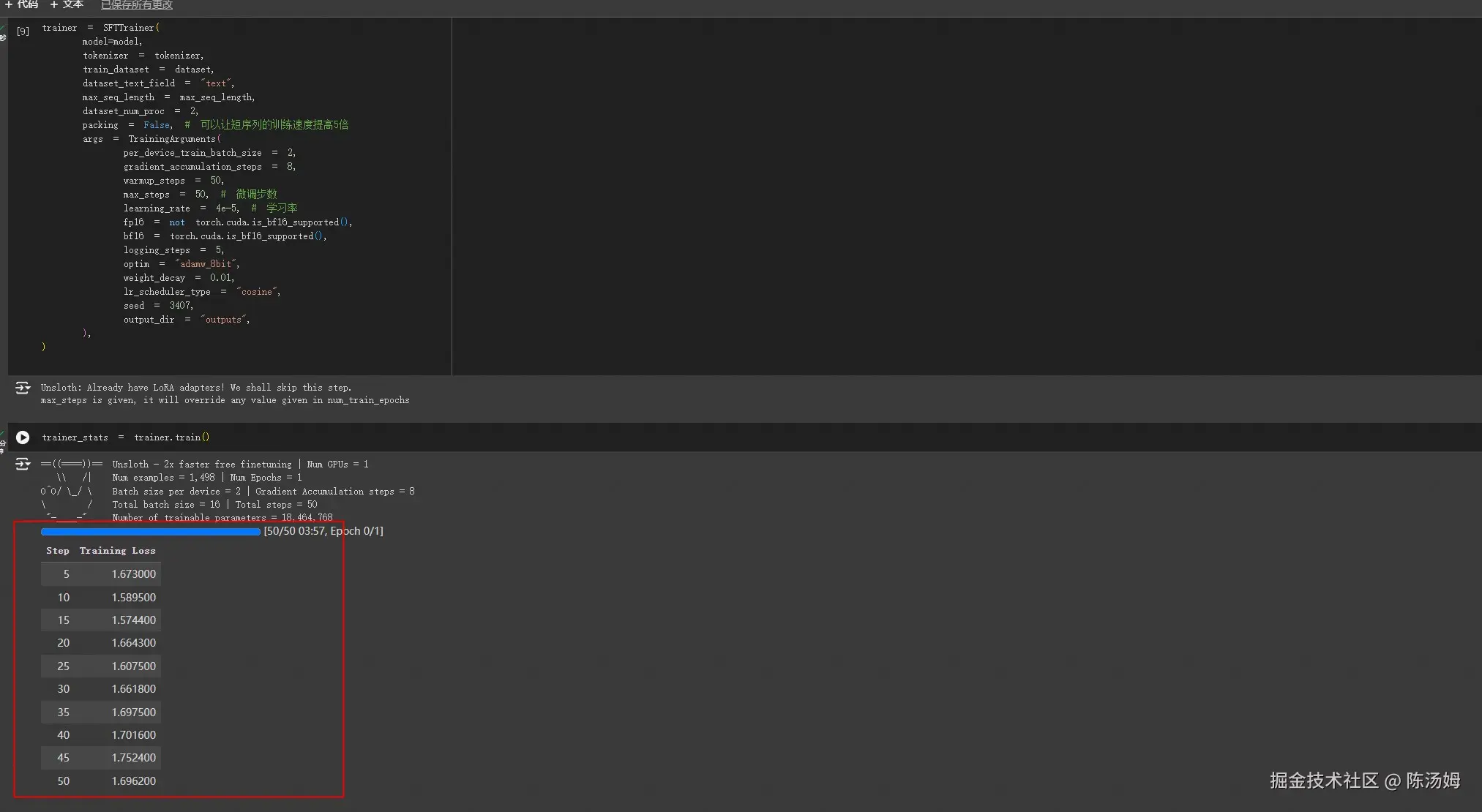Click the output actions icon beside training log
Image resolution: width=1482 pixels, height=812 pixels.
coord(23,464)
